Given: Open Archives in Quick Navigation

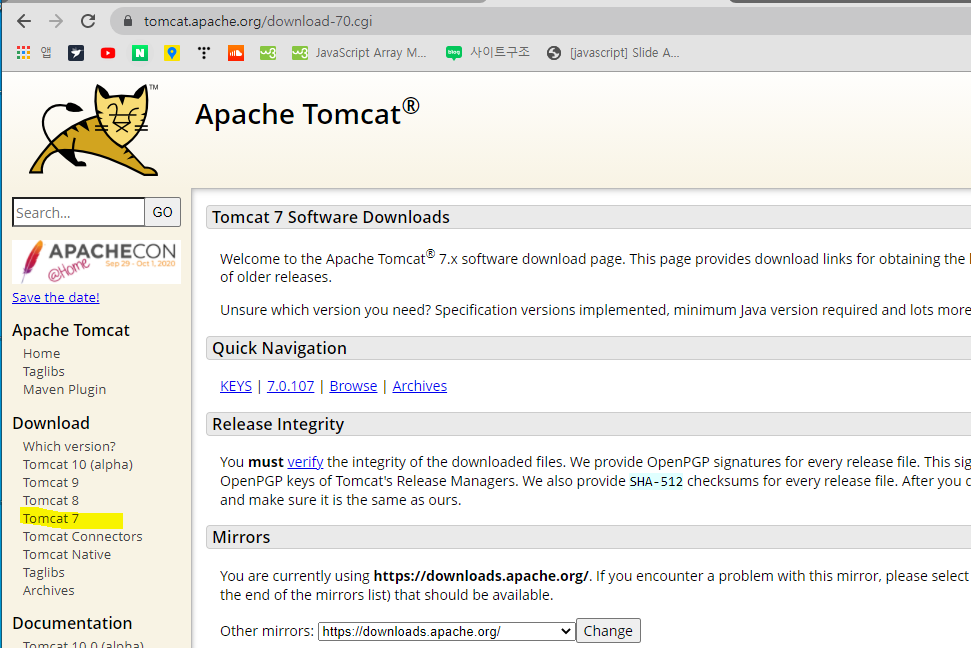Looking at the screenshot, I should point(419,386).
